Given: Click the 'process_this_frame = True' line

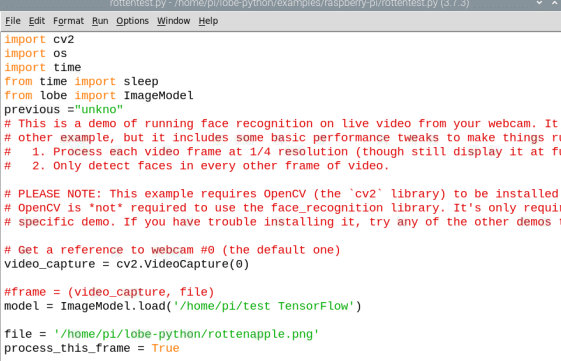Looking at the screenshot, I should coord(92,348).
